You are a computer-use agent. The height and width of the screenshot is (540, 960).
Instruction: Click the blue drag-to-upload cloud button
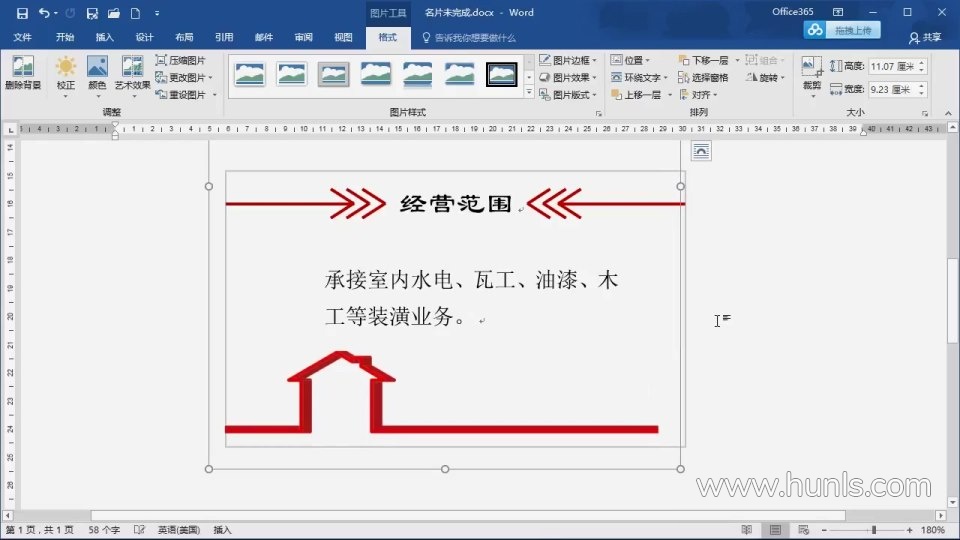(842, 30)
